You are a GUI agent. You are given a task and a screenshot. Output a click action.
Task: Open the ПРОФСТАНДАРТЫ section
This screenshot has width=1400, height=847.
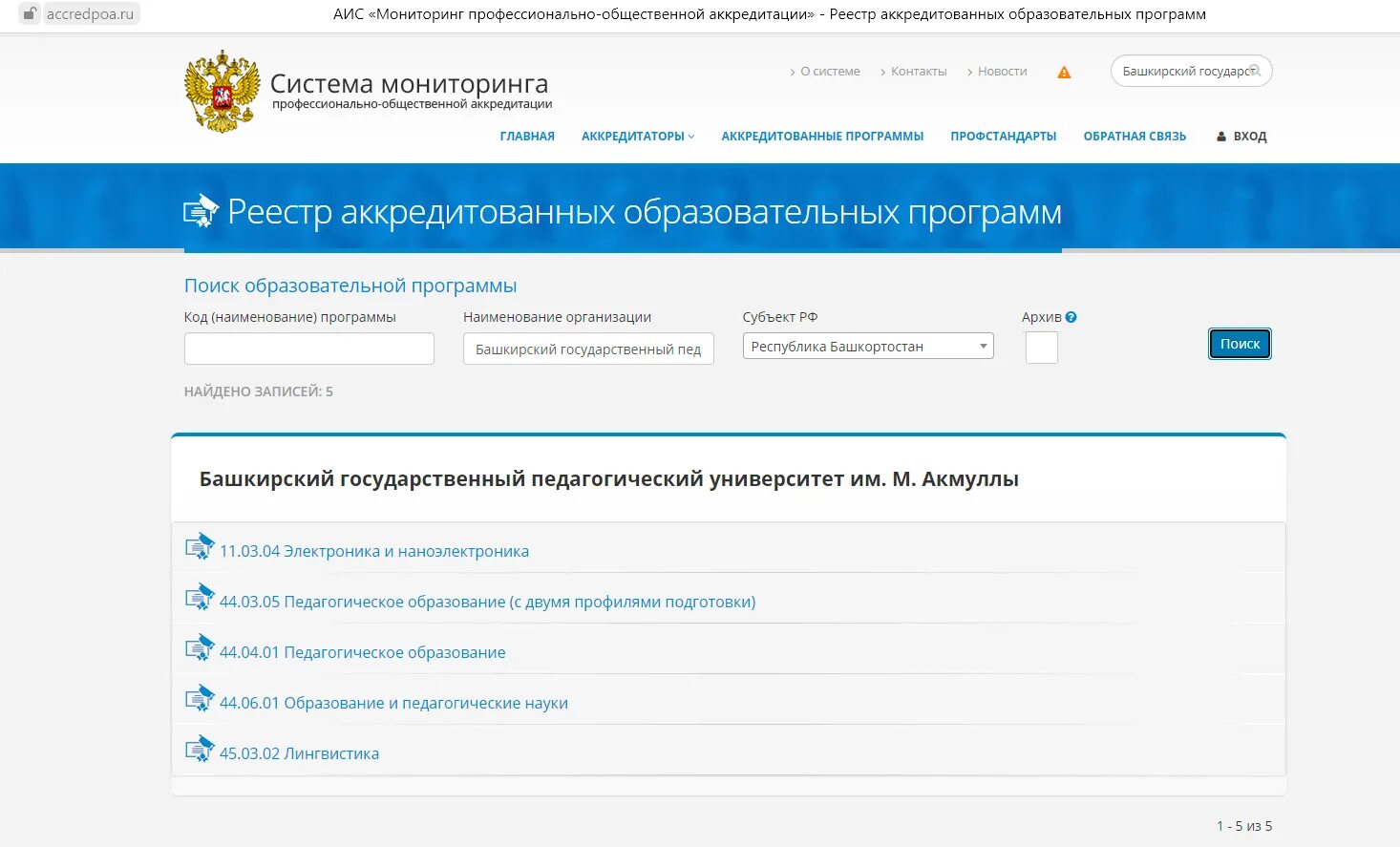1004,137
